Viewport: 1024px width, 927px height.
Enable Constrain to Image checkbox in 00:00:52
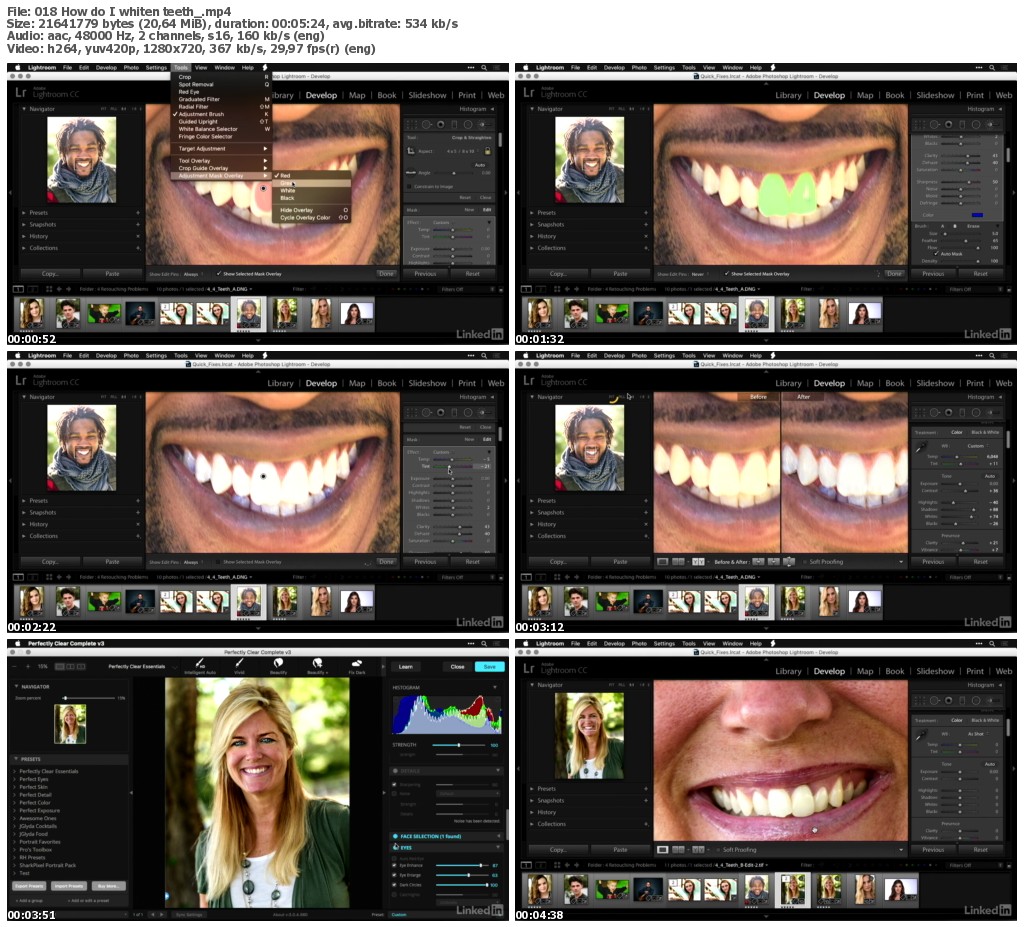[x=409, y=187]
